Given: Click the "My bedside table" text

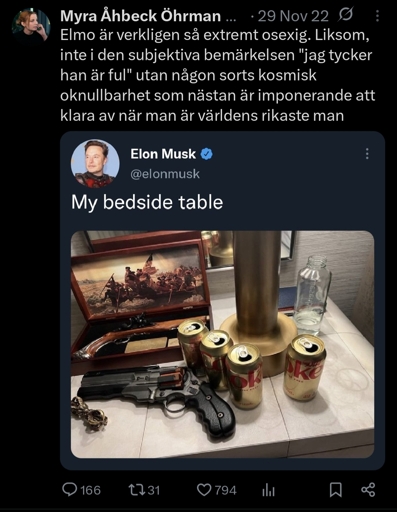Looking at the screenshot, I should pyautogui.click(x=147, y=202).
